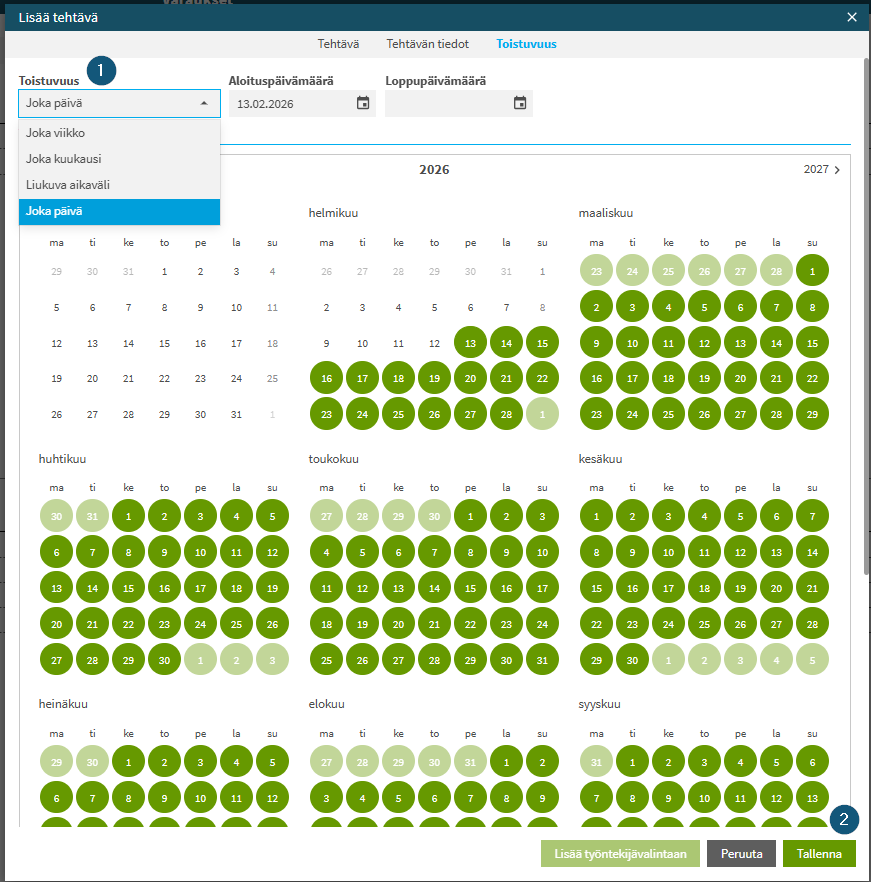Select helmikuu day 5
Screen dimensions: 871x882
click(434, 307)
